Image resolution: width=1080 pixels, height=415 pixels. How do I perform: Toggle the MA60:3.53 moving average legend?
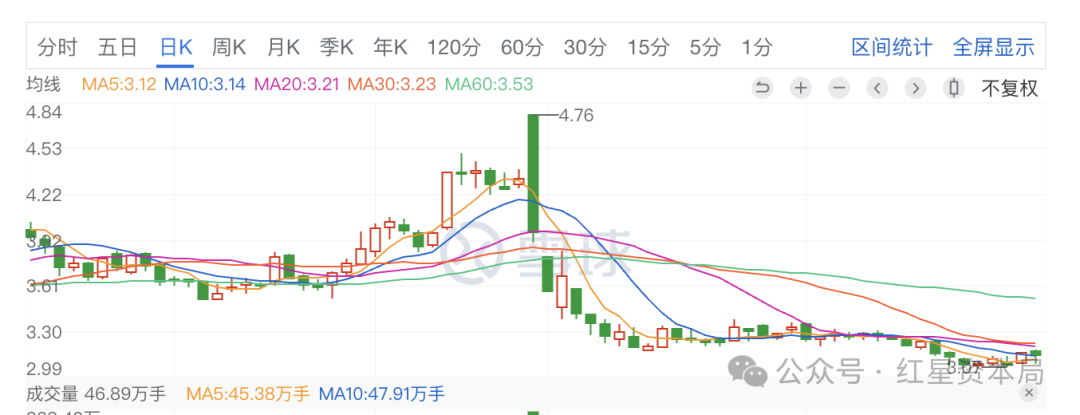point(489,84)
